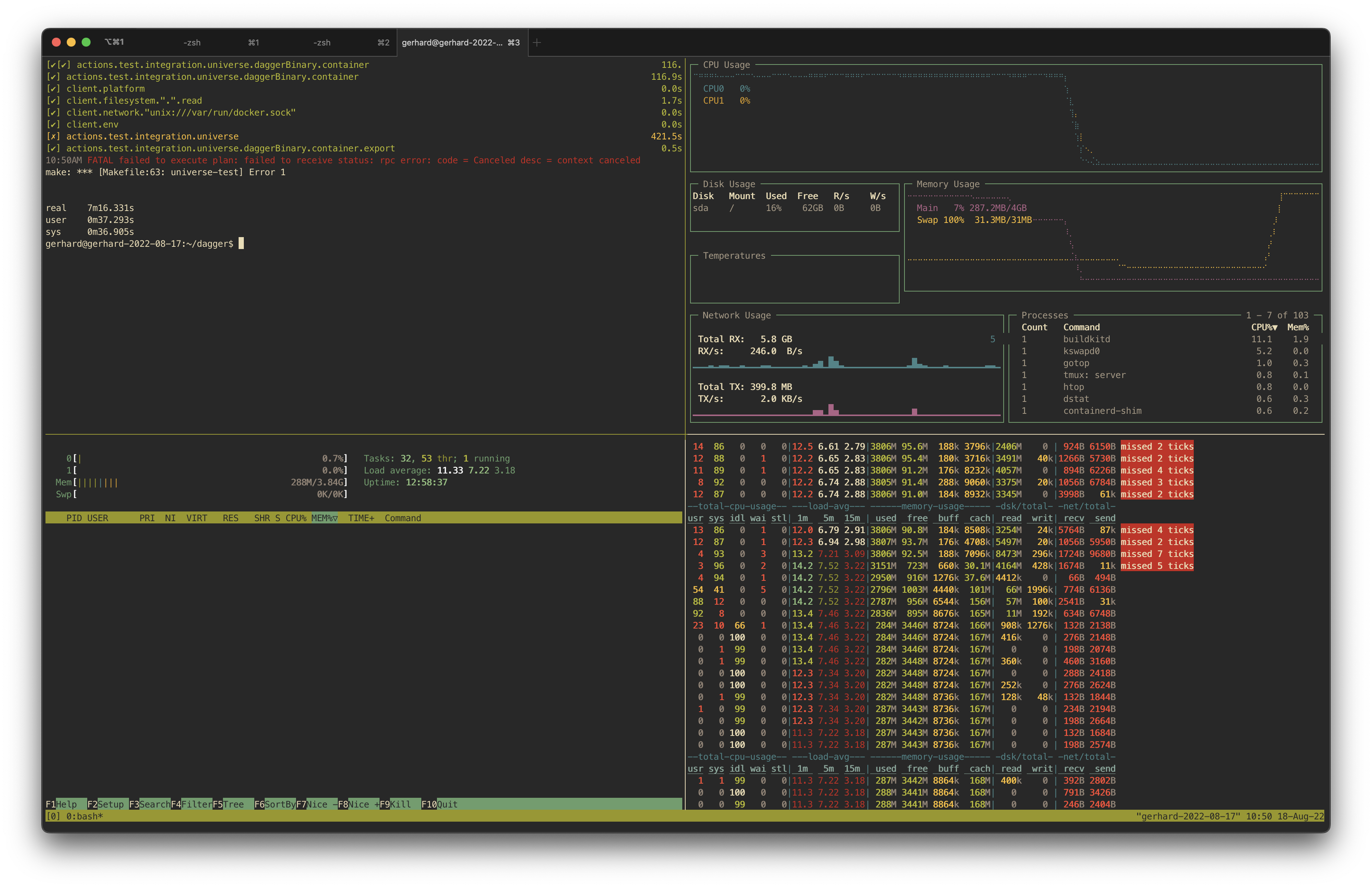This screenshot has width=1372, height=888.
Task: Select the gerhard@gerhard-2022 tab
Action: click(x=462, y=42)
